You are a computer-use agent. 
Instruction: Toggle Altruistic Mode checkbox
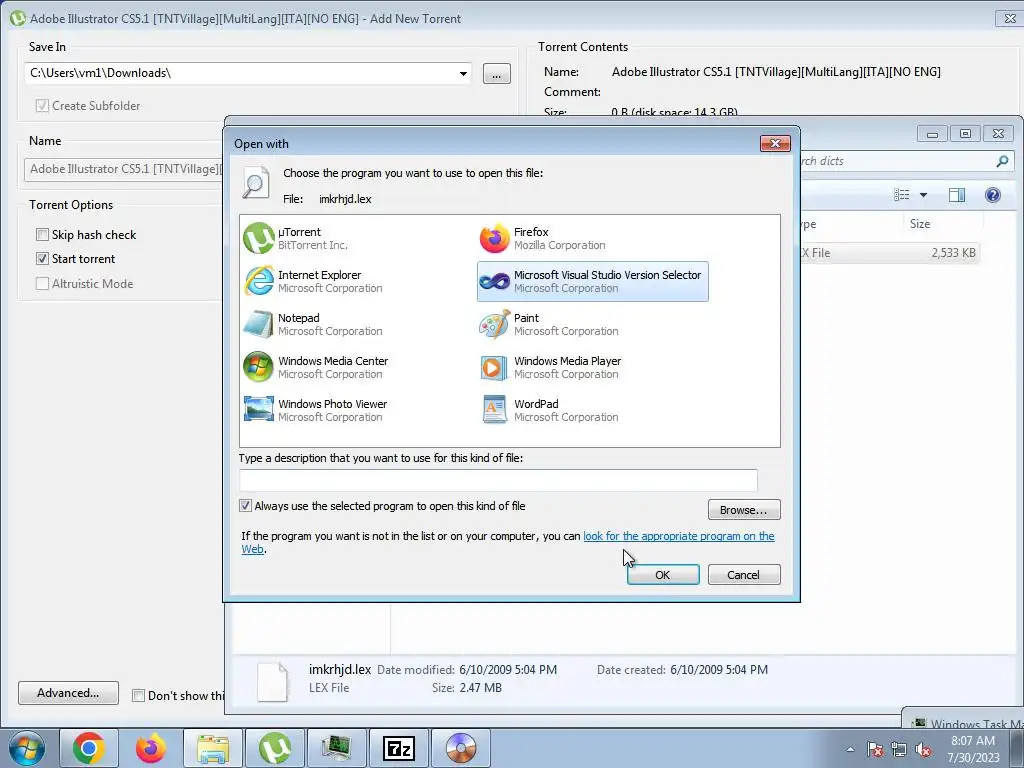[42, 283]
